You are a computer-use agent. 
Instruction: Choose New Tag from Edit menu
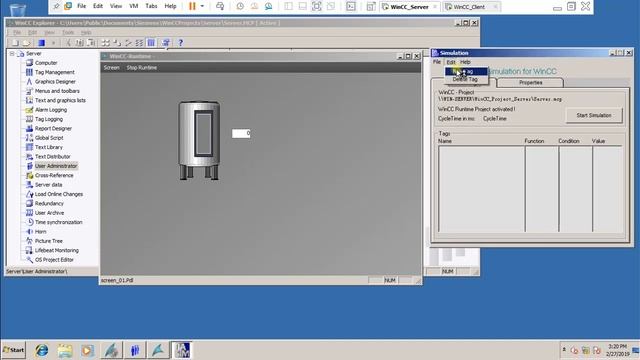(x=466, y=71)
